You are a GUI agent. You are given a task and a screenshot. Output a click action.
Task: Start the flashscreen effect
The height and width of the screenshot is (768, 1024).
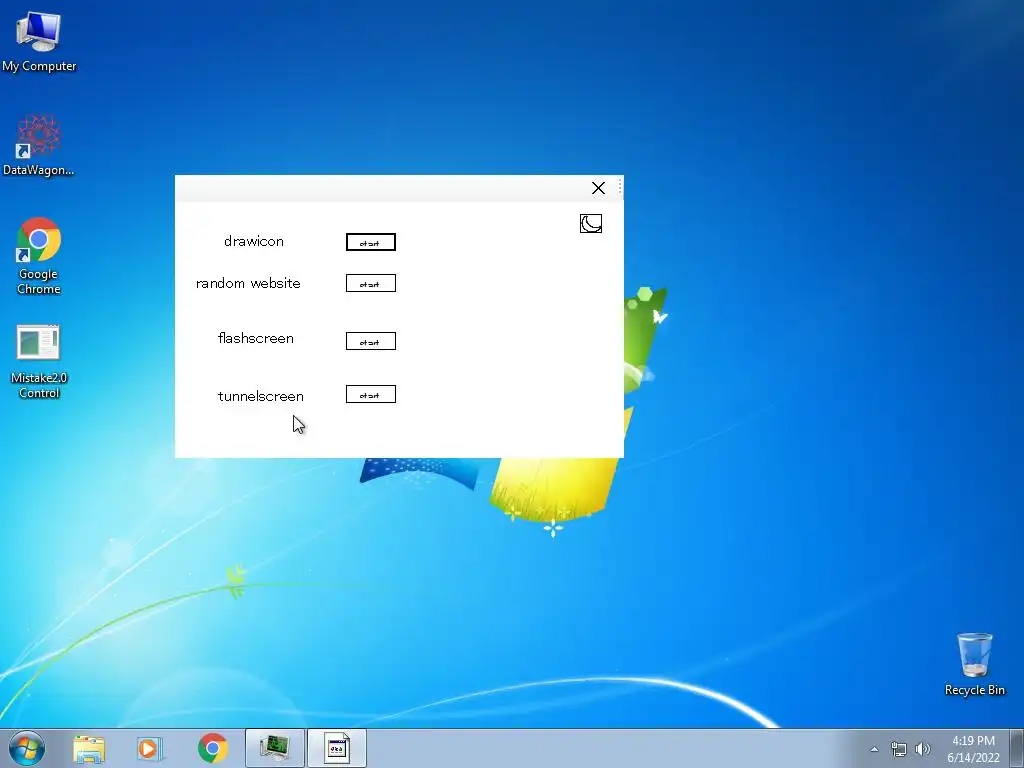click(370, 341)
